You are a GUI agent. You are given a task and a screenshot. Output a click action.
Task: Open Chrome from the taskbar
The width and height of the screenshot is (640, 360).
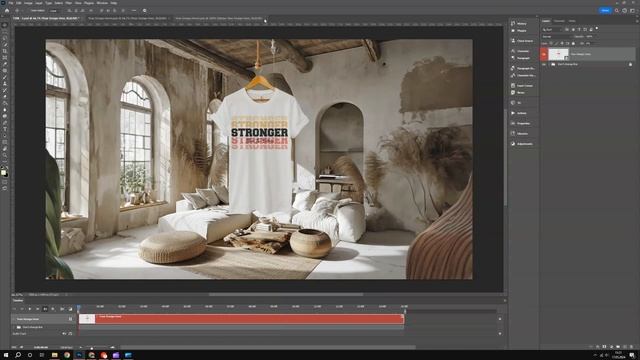pos(67,355)
